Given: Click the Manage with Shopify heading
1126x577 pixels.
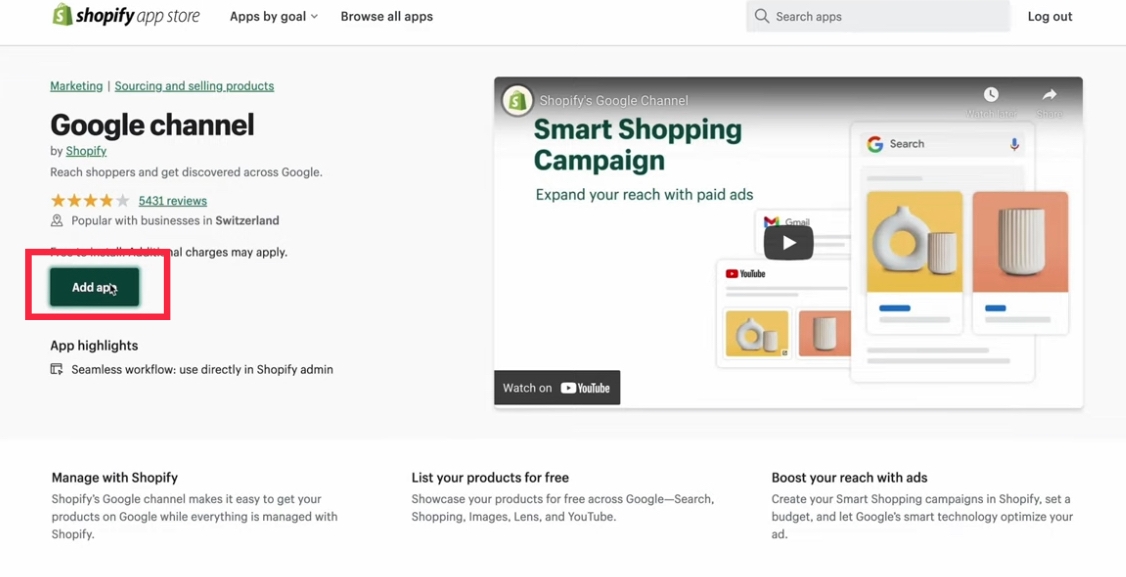Looking at the screenshot, I should [114, 478].
